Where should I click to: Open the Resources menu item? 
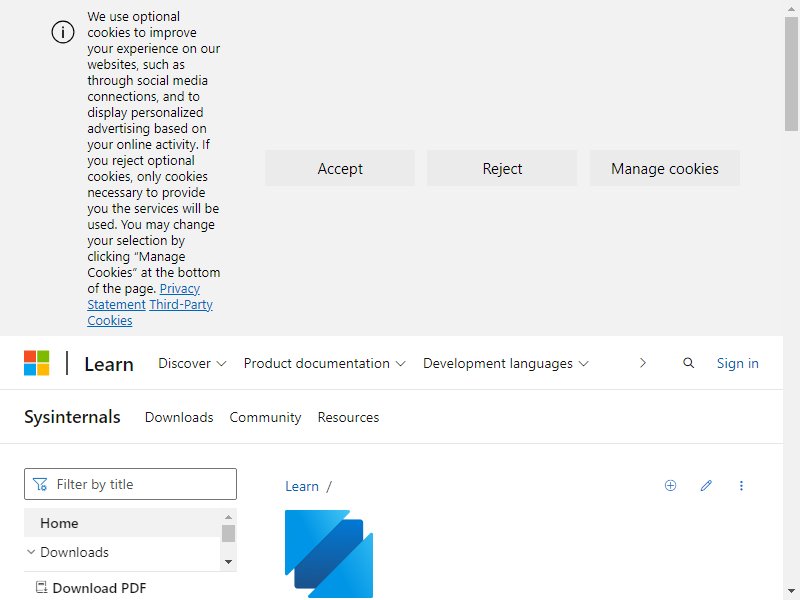348,417
